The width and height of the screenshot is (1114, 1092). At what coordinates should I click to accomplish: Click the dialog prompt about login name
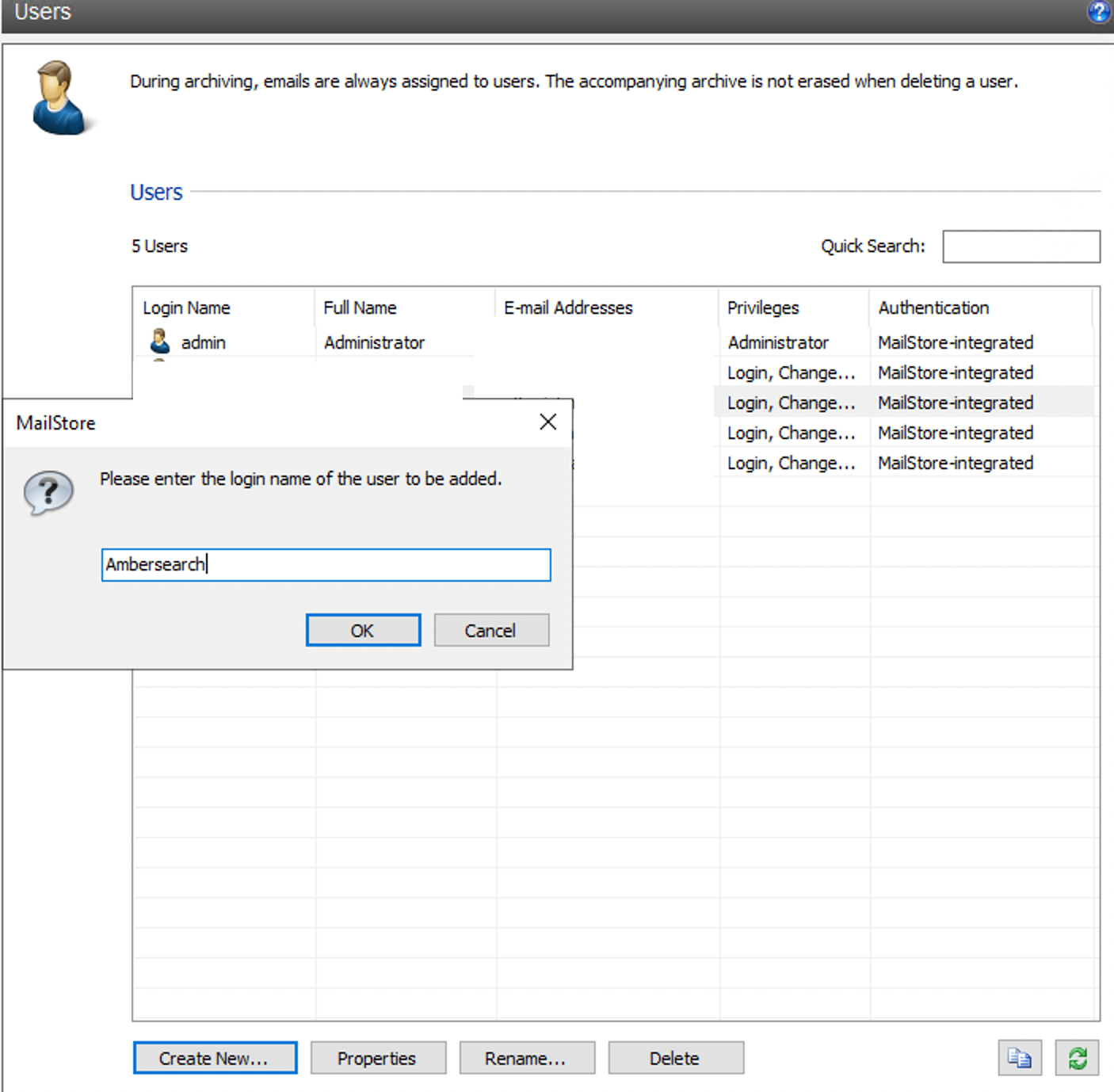[300, 479]
